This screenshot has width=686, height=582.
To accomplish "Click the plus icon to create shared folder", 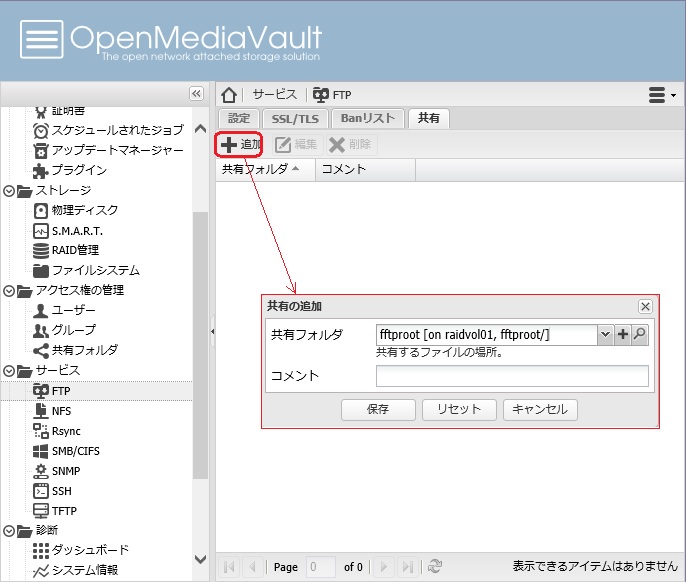I will [x=623, y=335].
